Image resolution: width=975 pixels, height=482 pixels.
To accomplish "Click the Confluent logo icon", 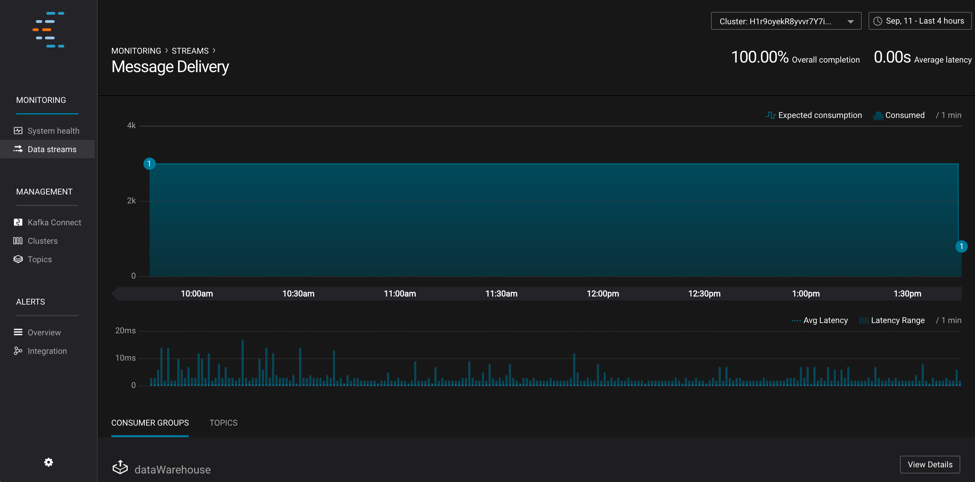I will [x=48, y=30].
